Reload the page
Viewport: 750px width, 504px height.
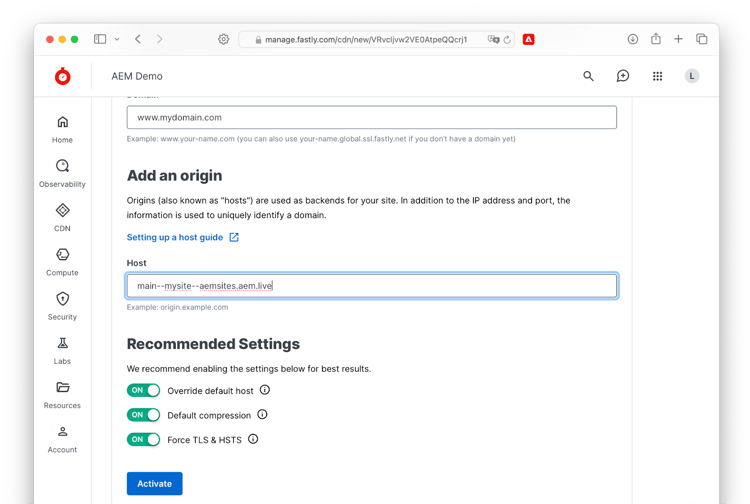pos(507,40)
